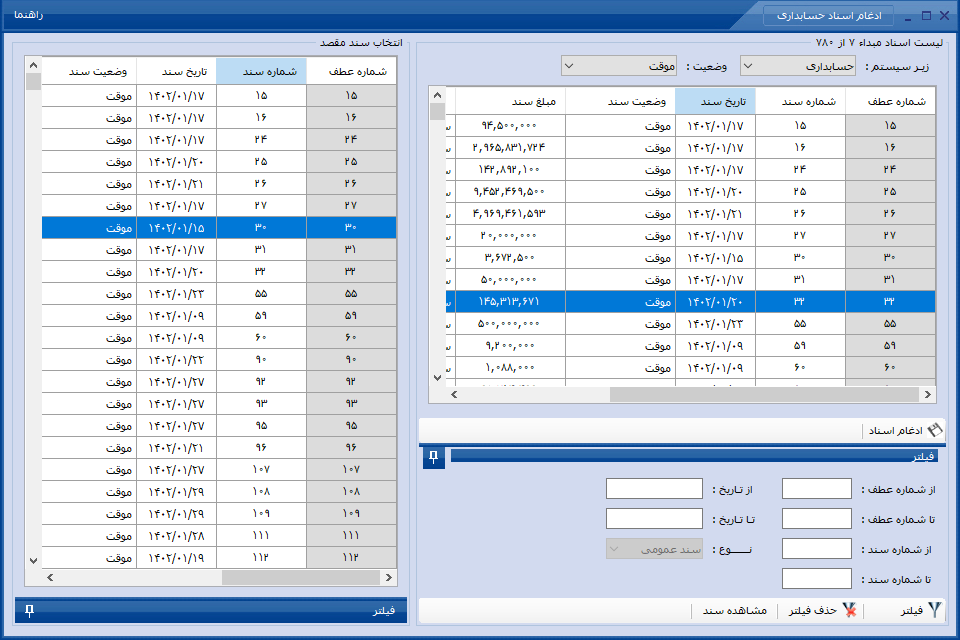
Task: Open the وضعیت status dropdown
Action: click(x=619, y=66)
